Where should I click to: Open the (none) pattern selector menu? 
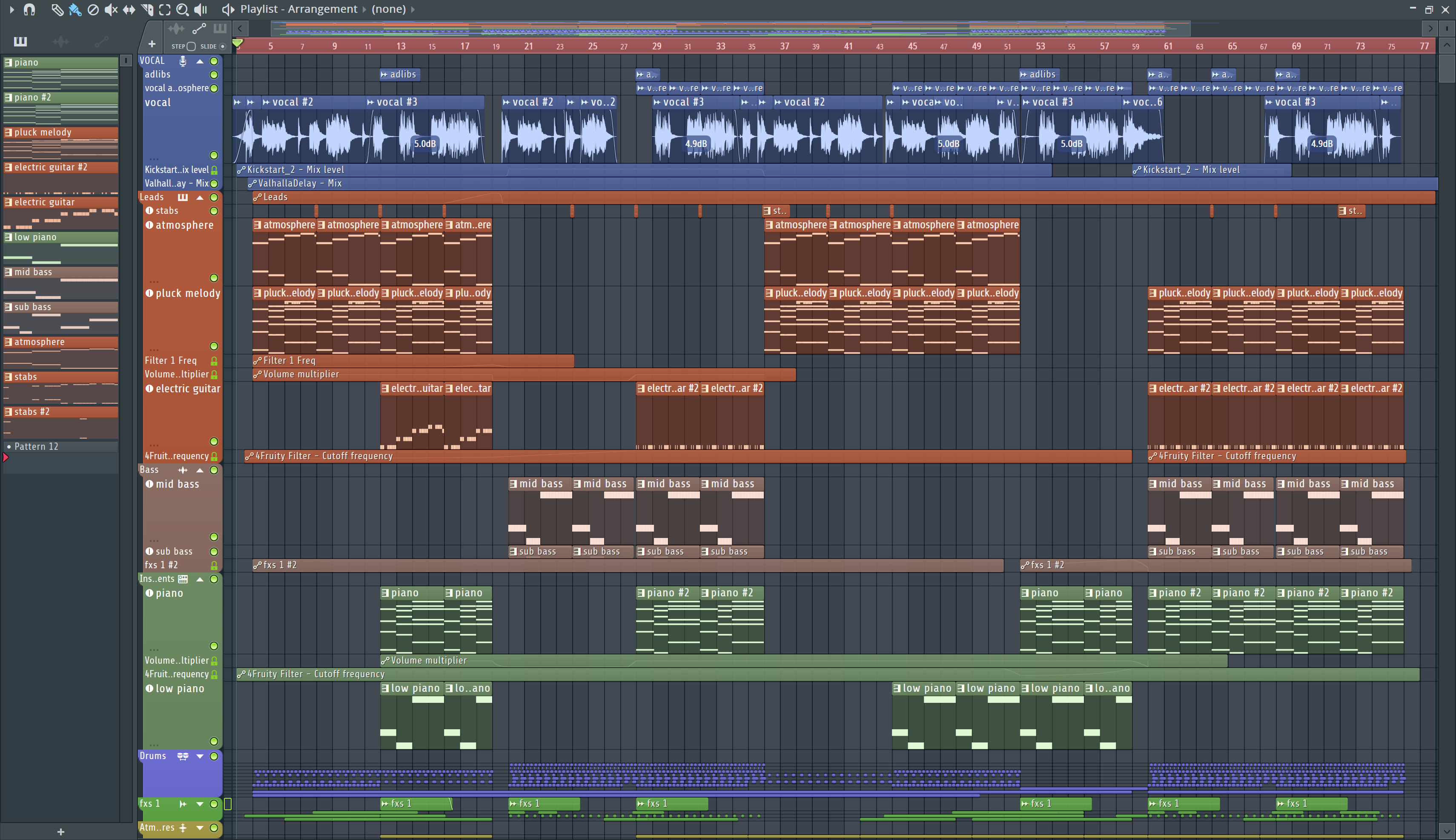click(389, 9)
